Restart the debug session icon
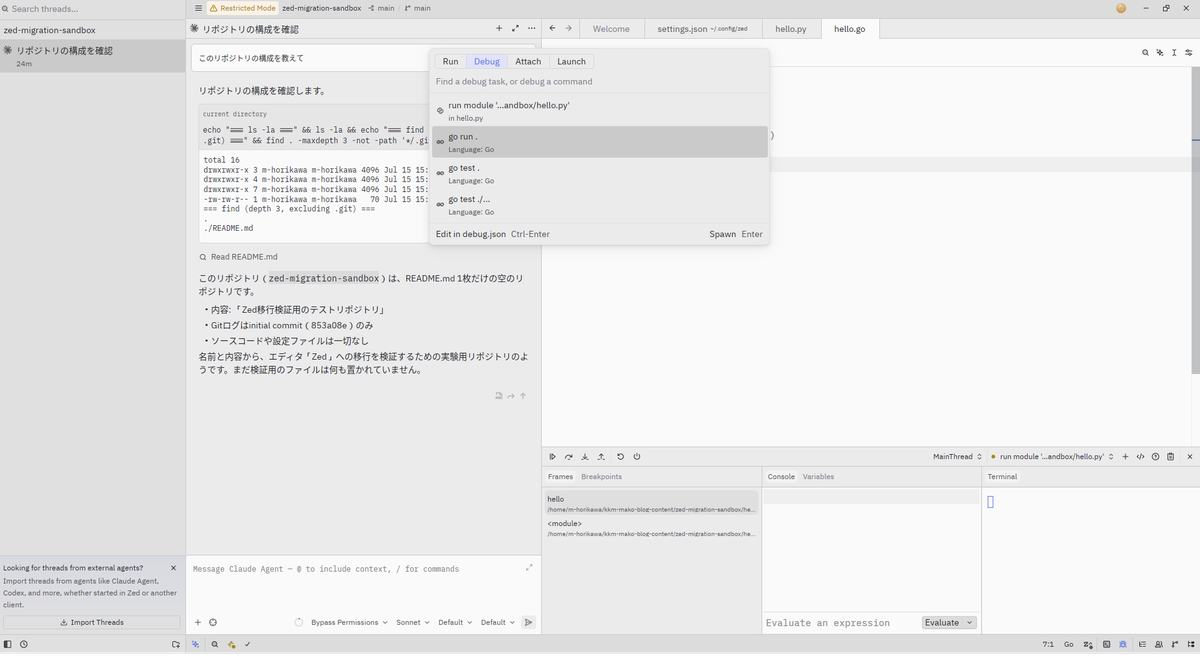This screenshot has height=658, width=1200. (620, 456)
